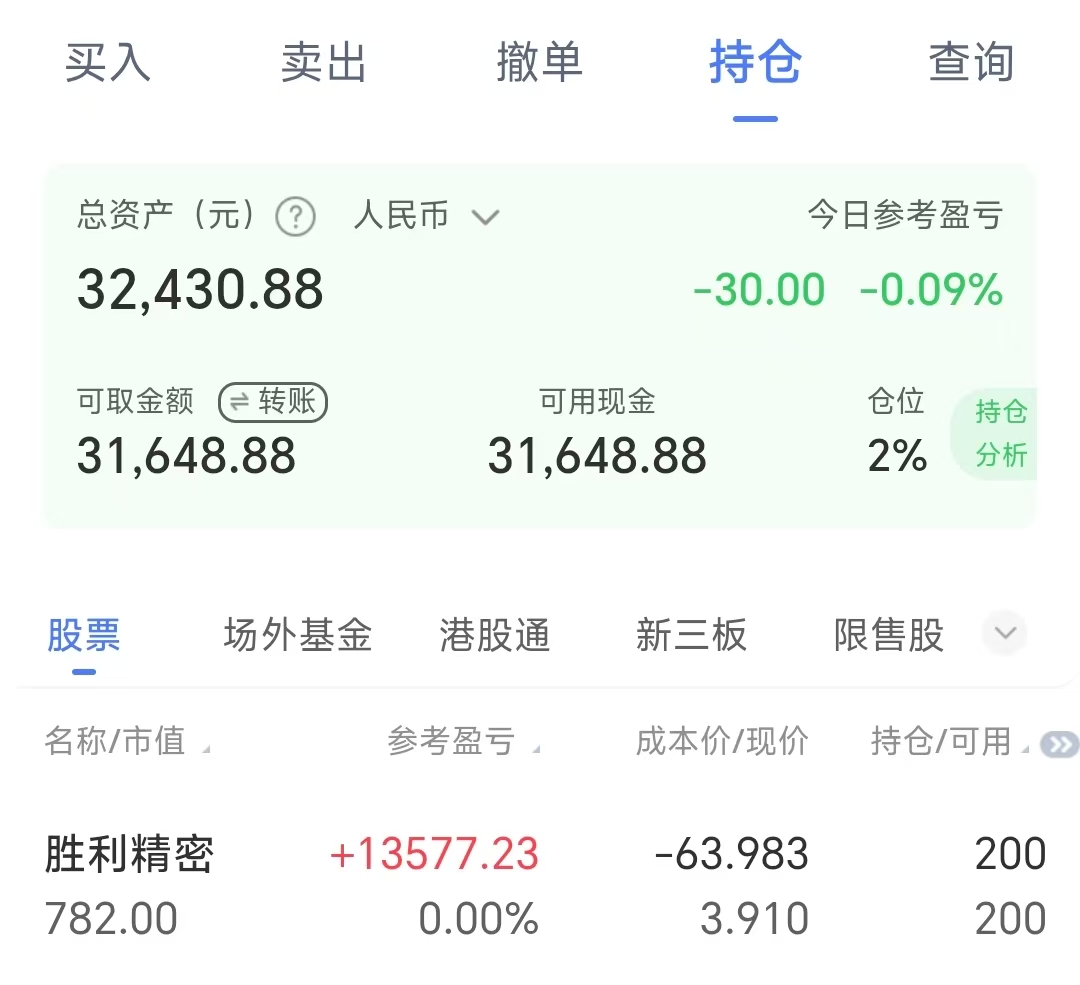Image resolution: width=1080 pixels, height=985 pixels.
Task: Switch to the 卖出 tab
Action: [323, 63]
